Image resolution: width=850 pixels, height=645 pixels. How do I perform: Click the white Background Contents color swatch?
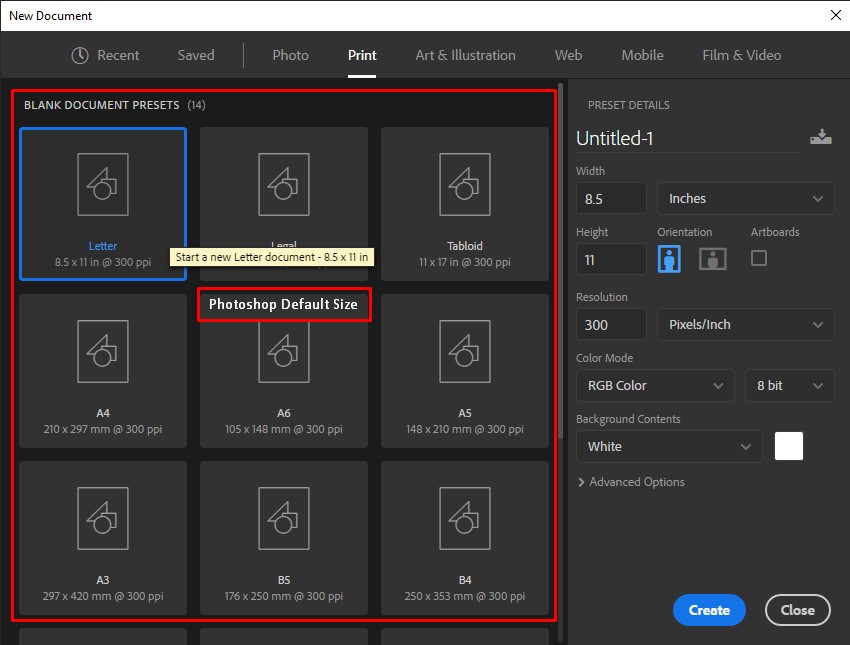[789, 446]
